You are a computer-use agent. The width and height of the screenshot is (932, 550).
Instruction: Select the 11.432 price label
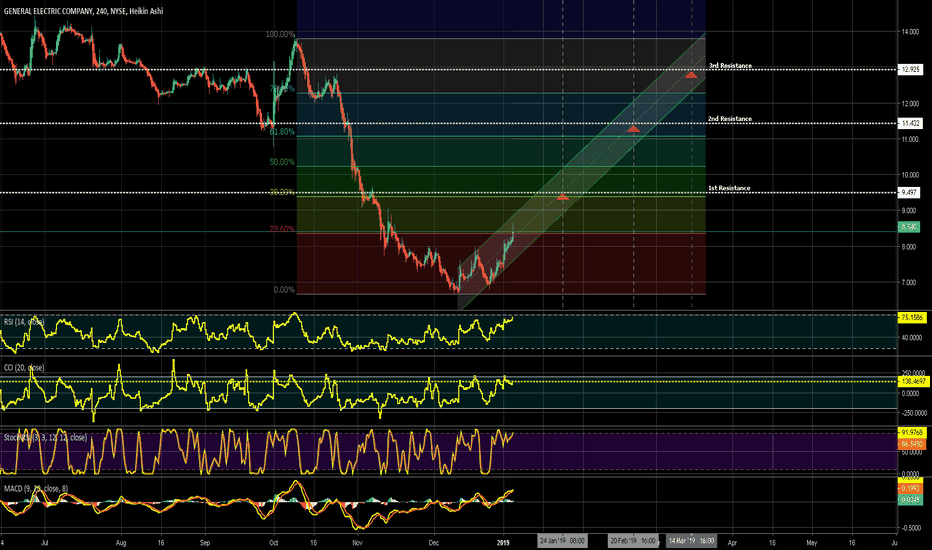click(x=909, y=123)
